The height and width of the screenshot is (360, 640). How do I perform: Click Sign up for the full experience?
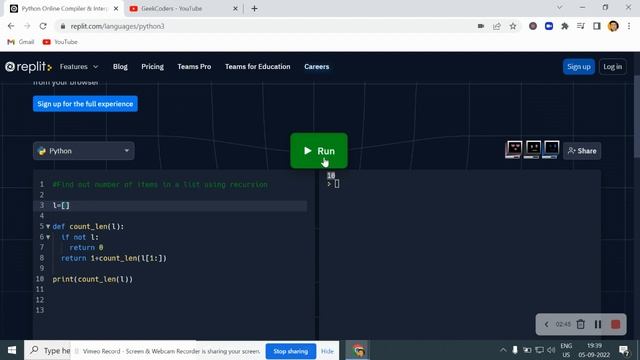pos(85,104)
